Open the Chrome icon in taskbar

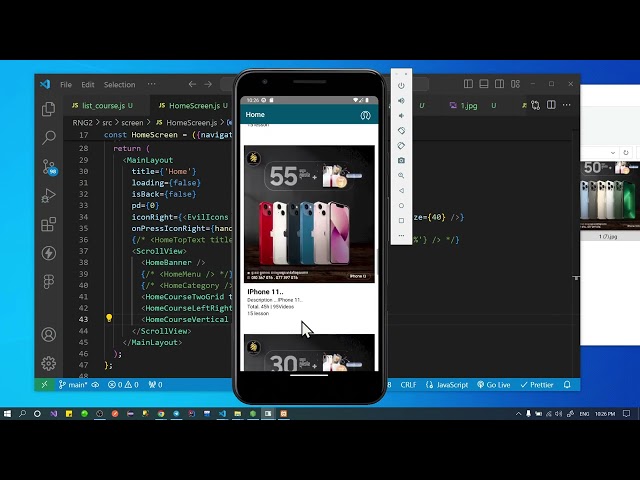[x=161, y=413]
